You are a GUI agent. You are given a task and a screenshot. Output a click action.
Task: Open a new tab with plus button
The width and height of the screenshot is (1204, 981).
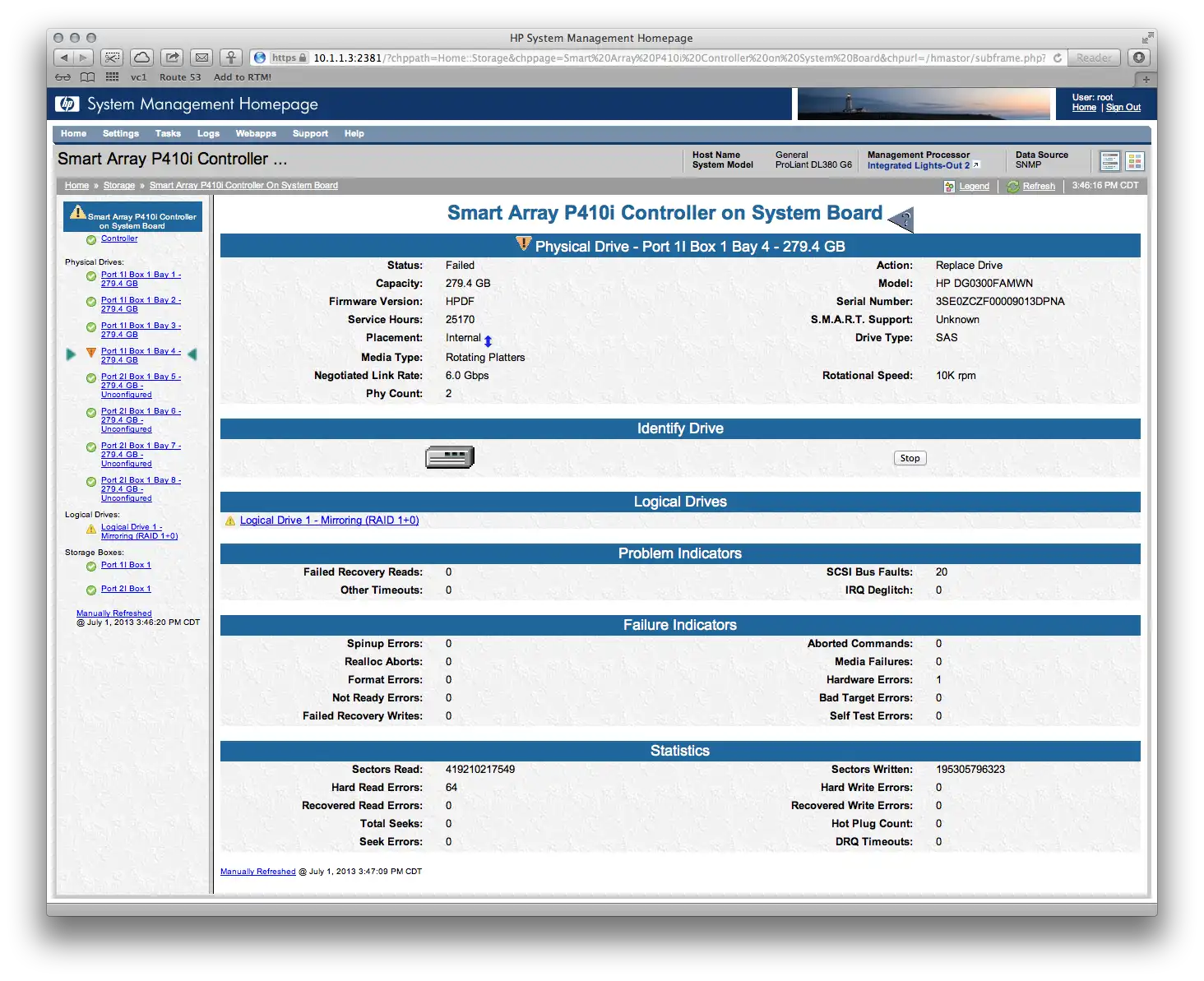1146,79
